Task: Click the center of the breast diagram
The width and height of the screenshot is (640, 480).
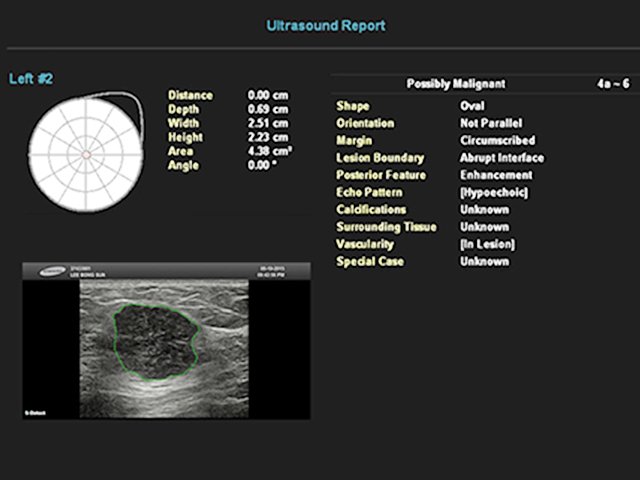Action: coord(86,155)
